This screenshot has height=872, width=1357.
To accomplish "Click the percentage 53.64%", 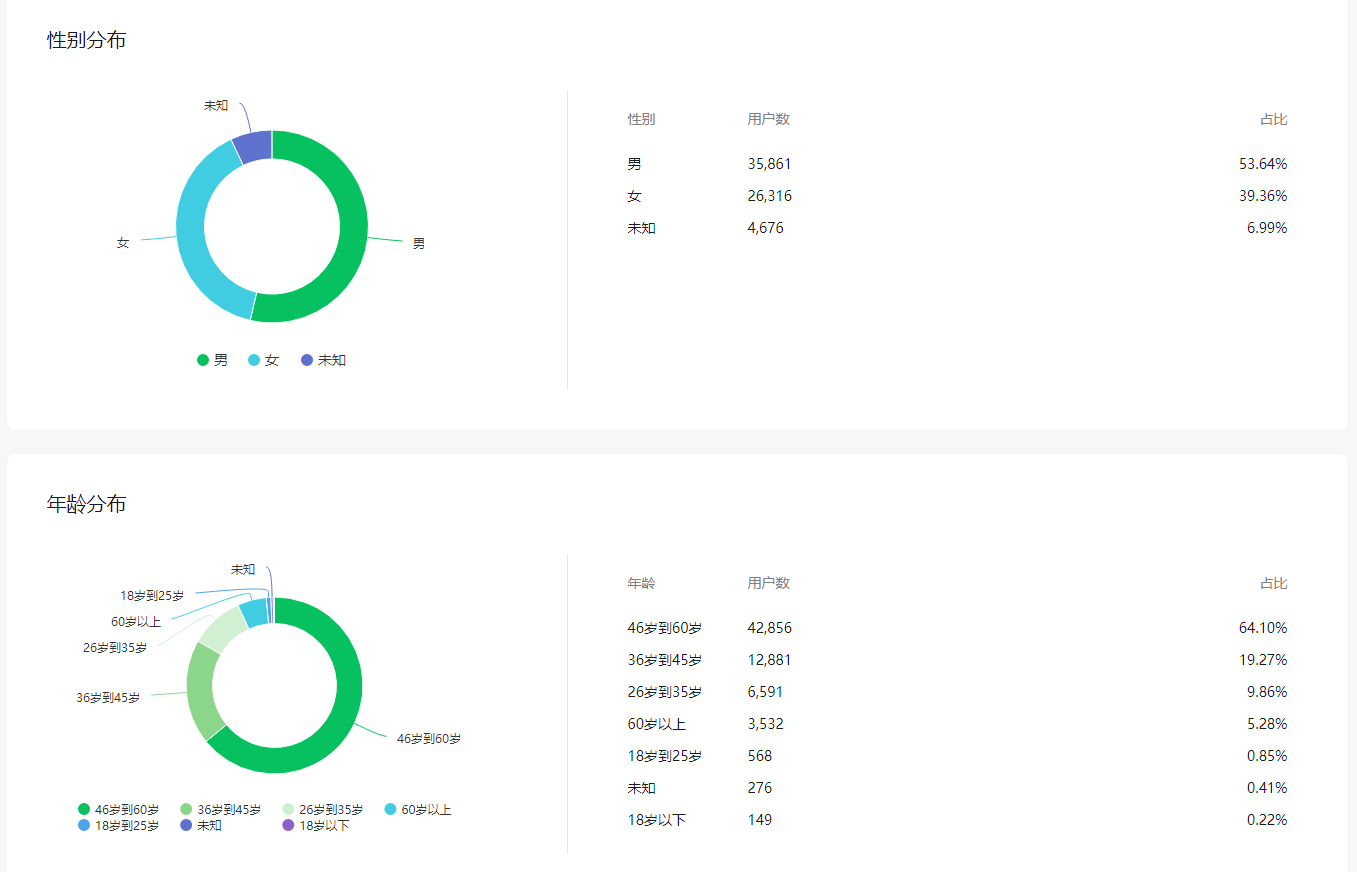I will 1263,164.
